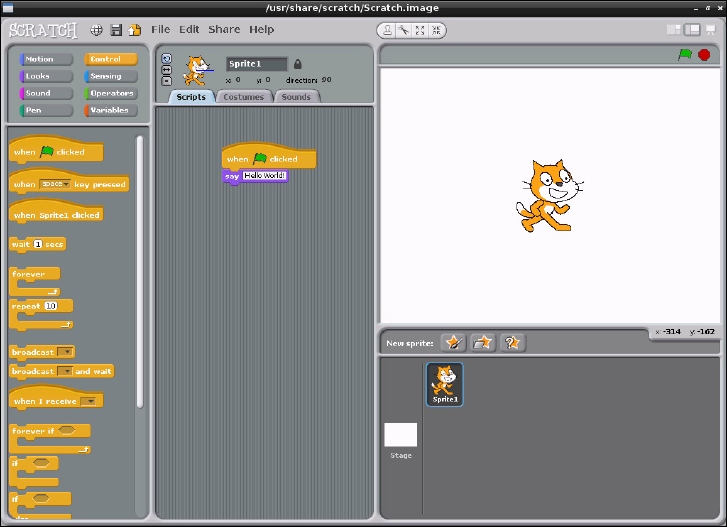Select the grow sprite tool
The image size is (727, 527).
click(x=420, y=30)
